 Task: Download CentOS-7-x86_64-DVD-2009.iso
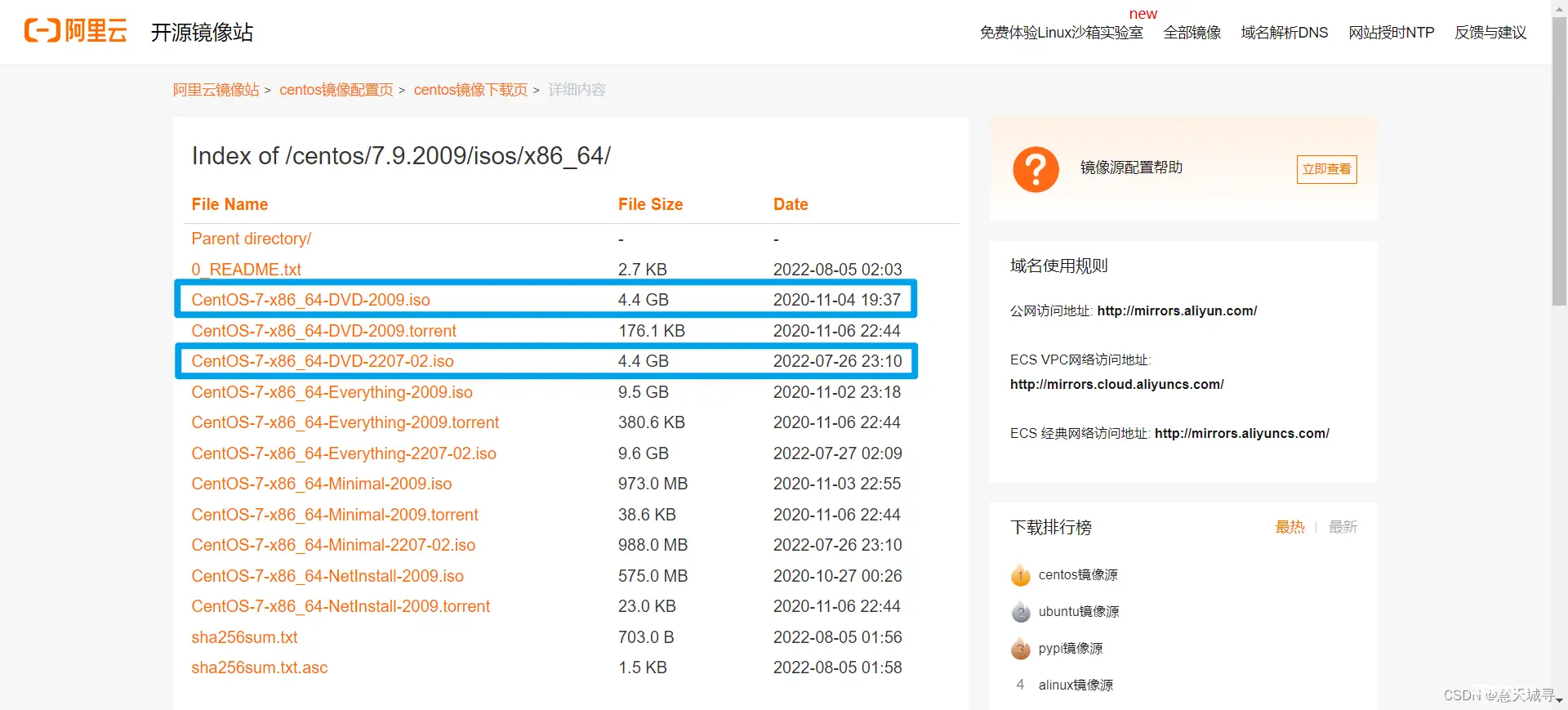[x=310, y=300]
